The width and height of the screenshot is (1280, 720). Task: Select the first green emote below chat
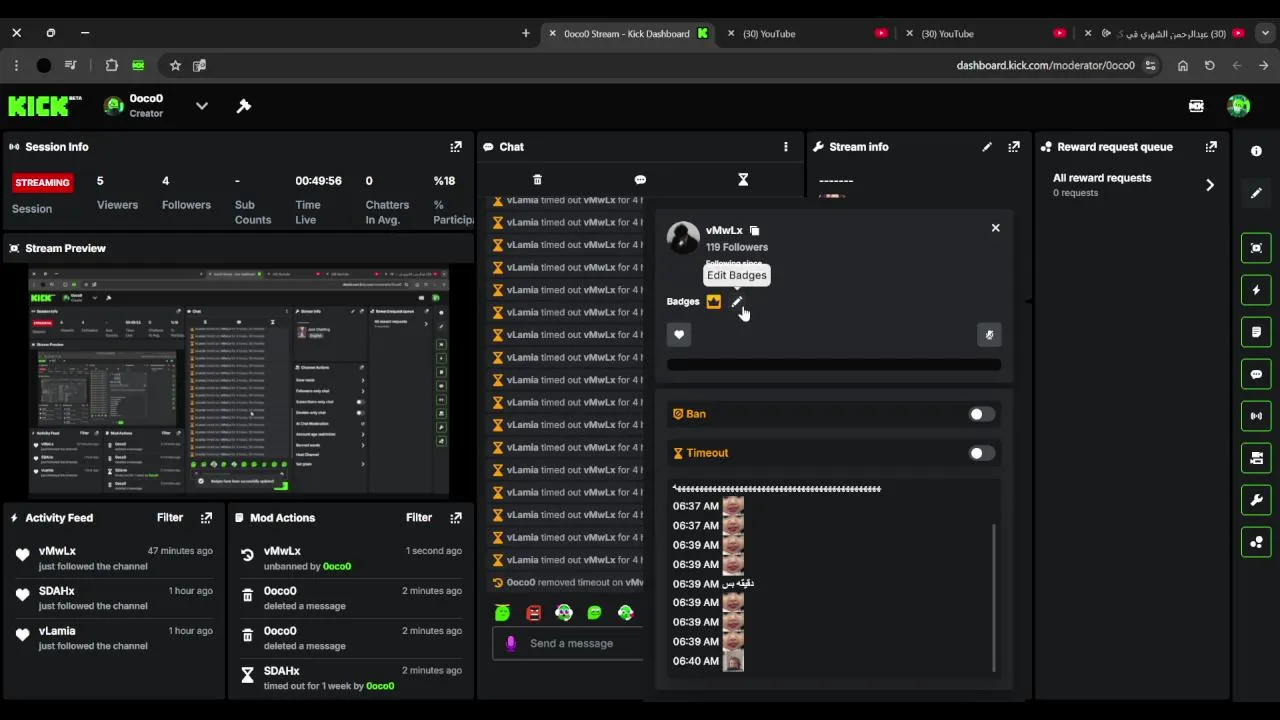tap(503, 613)
